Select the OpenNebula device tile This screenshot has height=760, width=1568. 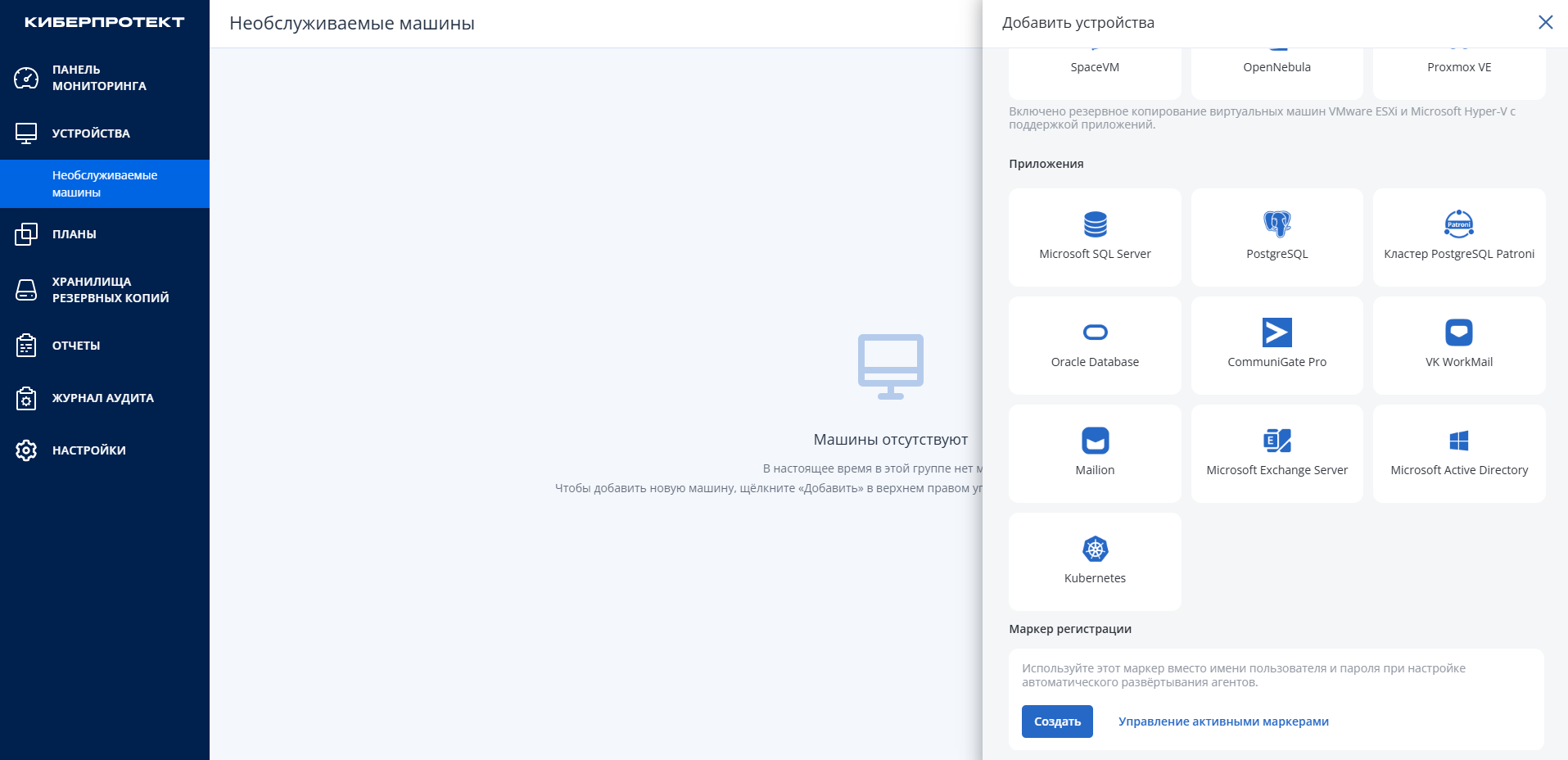(1277, 72)
